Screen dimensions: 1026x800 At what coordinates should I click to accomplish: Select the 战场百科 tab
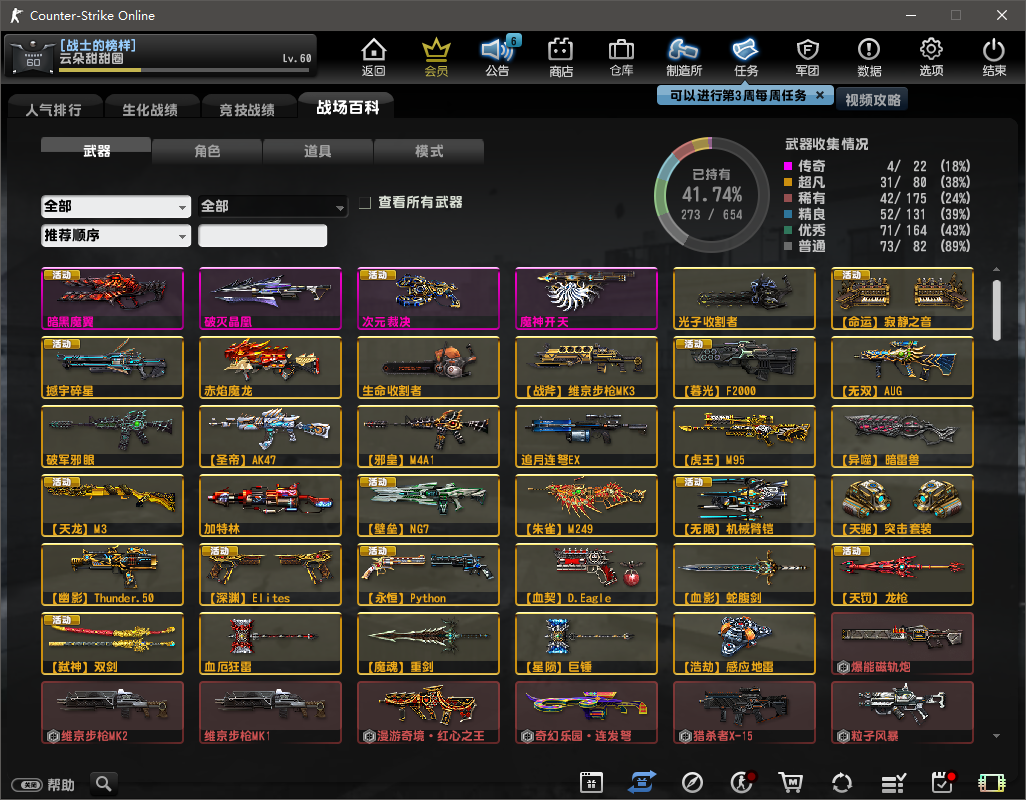click(347, 107)
